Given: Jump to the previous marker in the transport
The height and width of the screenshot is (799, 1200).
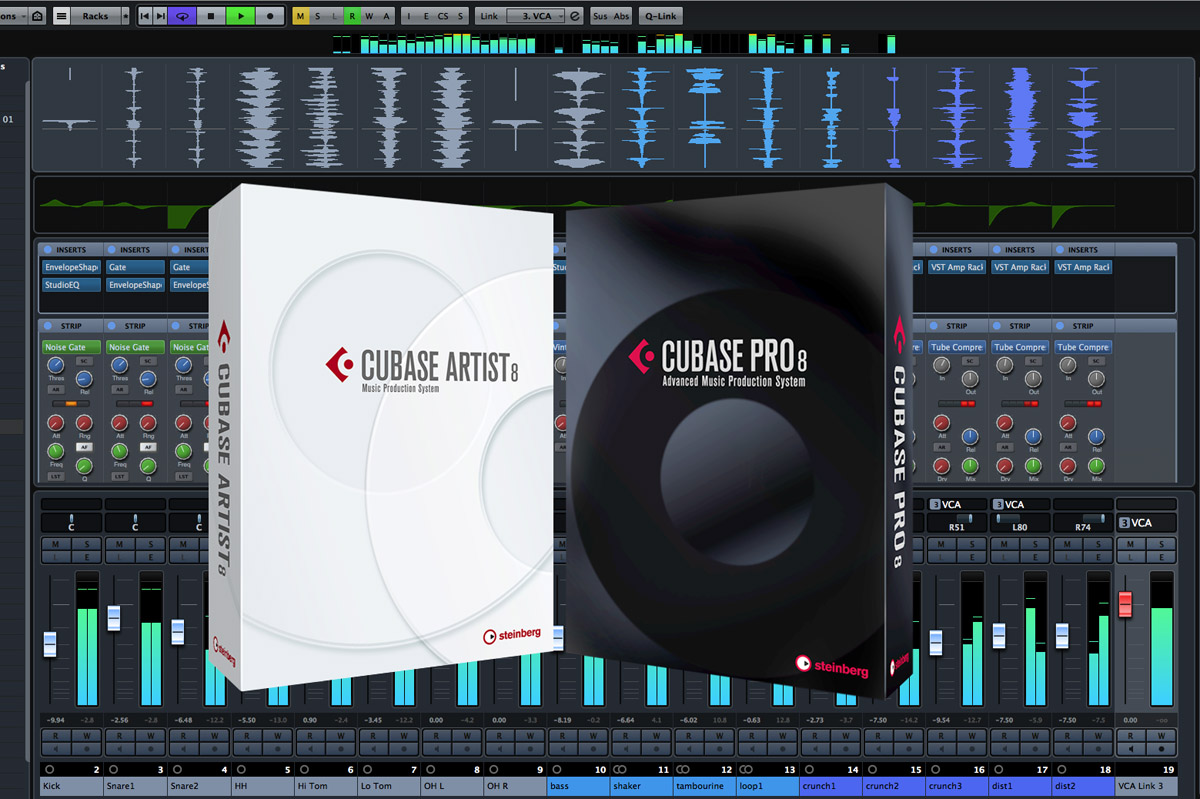Looking at the screenshot, I should [x=146, y=16].
